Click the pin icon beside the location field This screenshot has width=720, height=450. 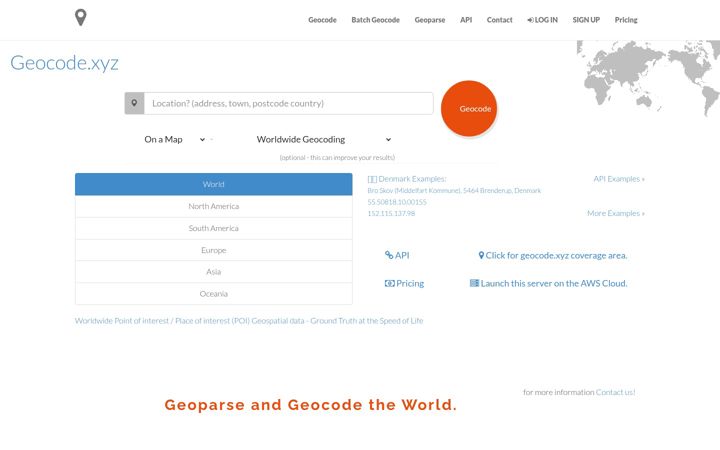coord(135,103)
